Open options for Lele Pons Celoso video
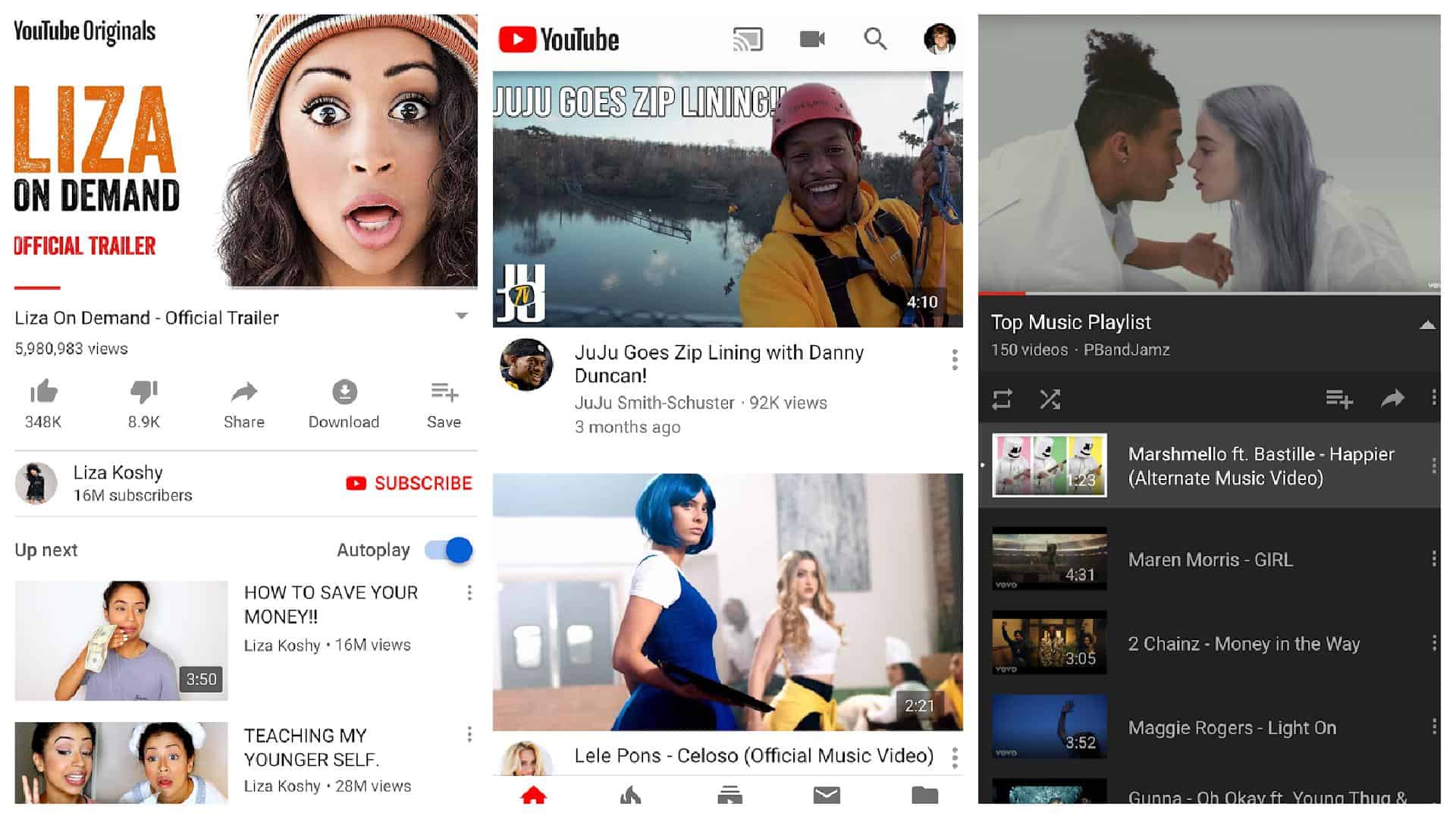Screen dimensions: 1456x819 click(x=954, y=757)
